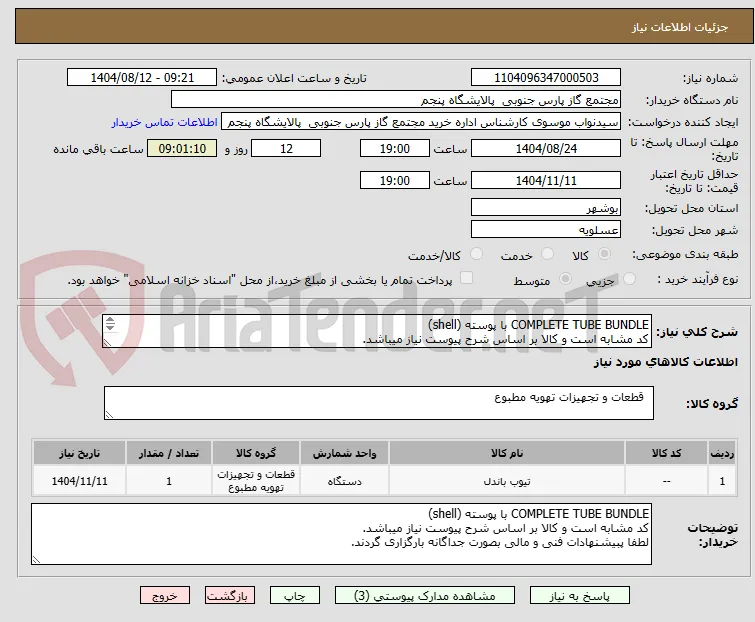Click the کد کالا column header
Screen dimensions: 755x622
pos(666,453)
